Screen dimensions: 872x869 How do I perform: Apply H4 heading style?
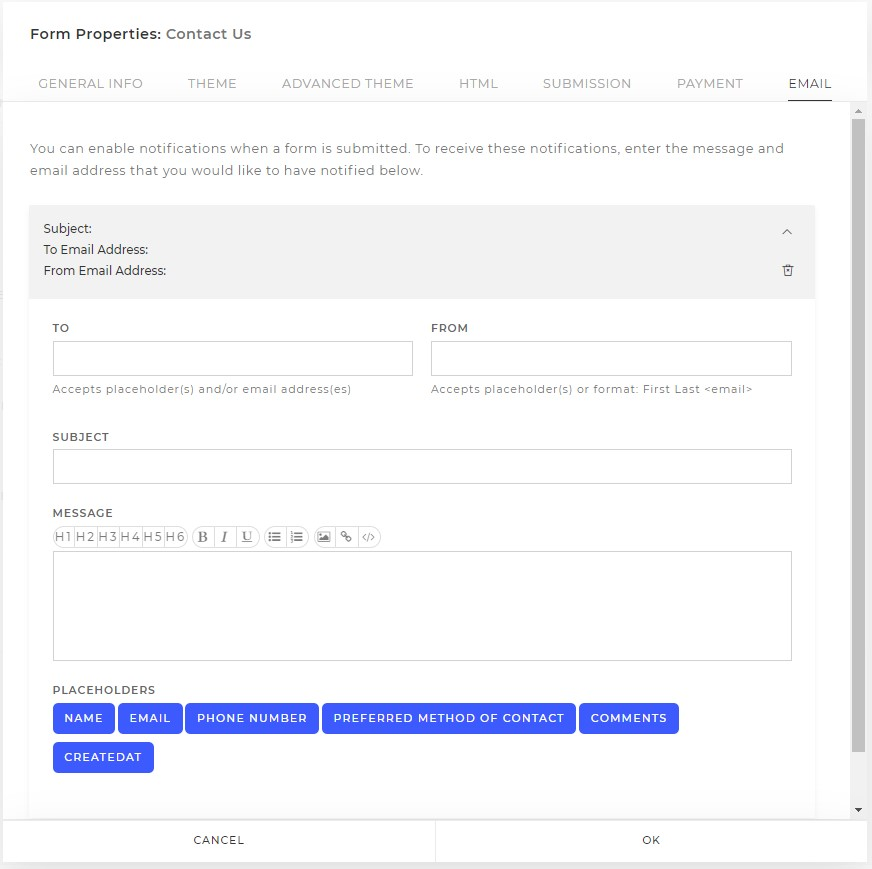pyautogui.click(x=130, y=537)
